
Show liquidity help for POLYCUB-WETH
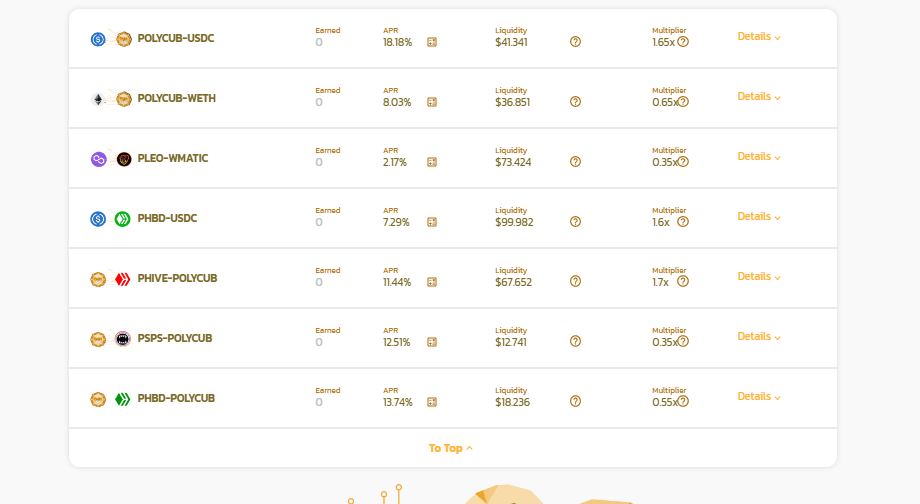(576, 102)
